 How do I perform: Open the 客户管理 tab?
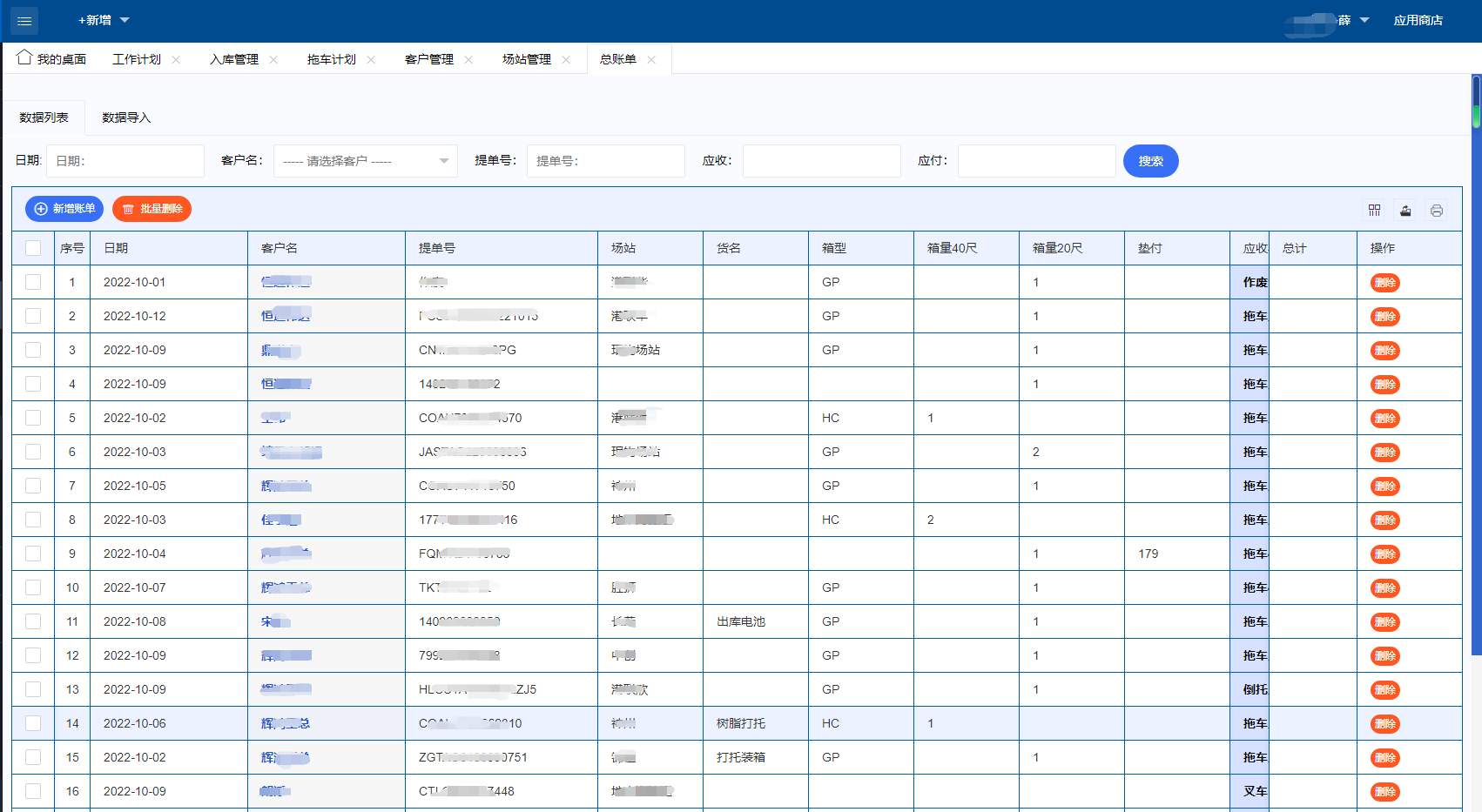tap(428, 59)
